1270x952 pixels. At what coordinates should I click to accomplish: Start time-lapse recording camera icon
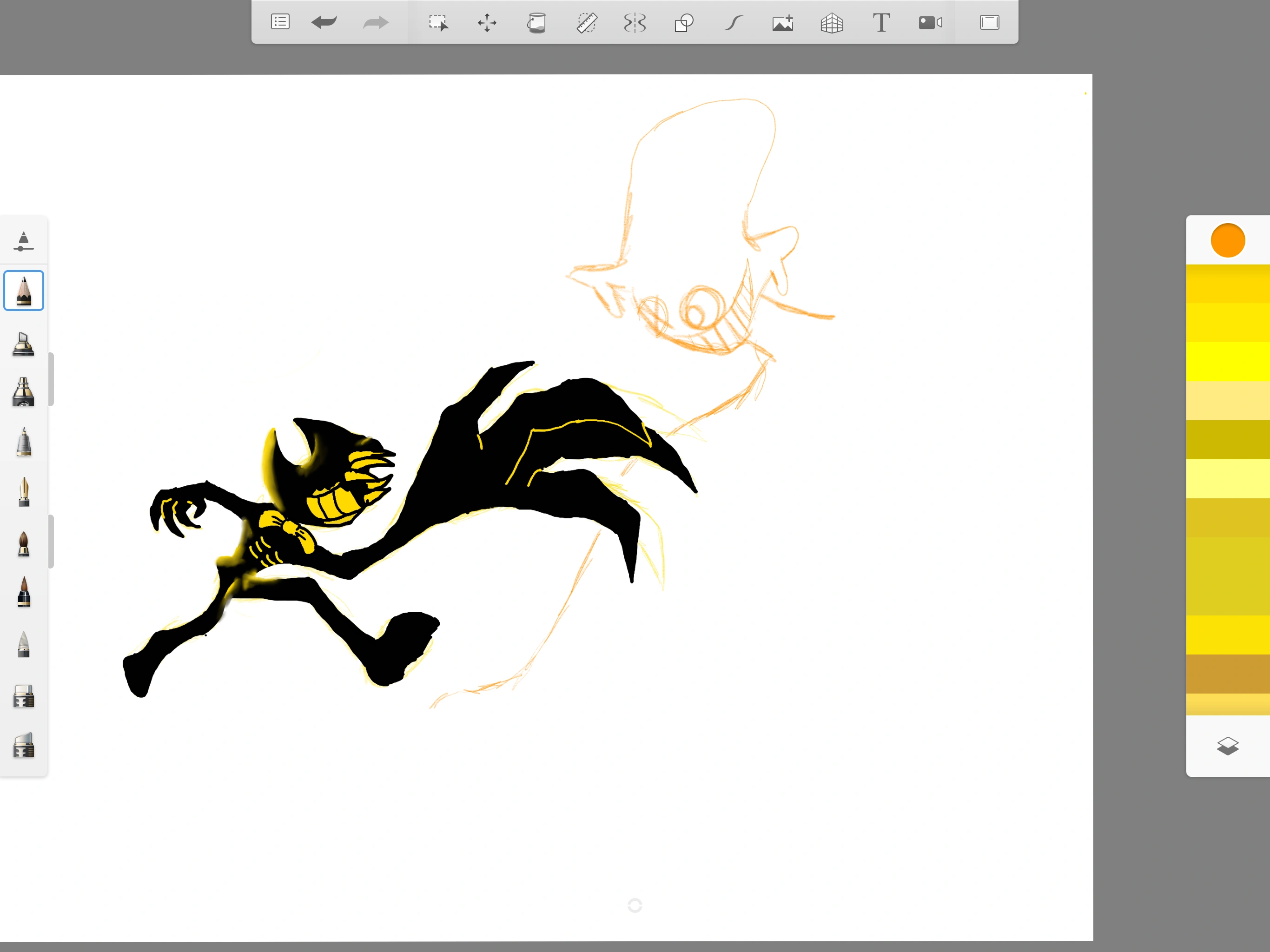click(x=930, y=23)
